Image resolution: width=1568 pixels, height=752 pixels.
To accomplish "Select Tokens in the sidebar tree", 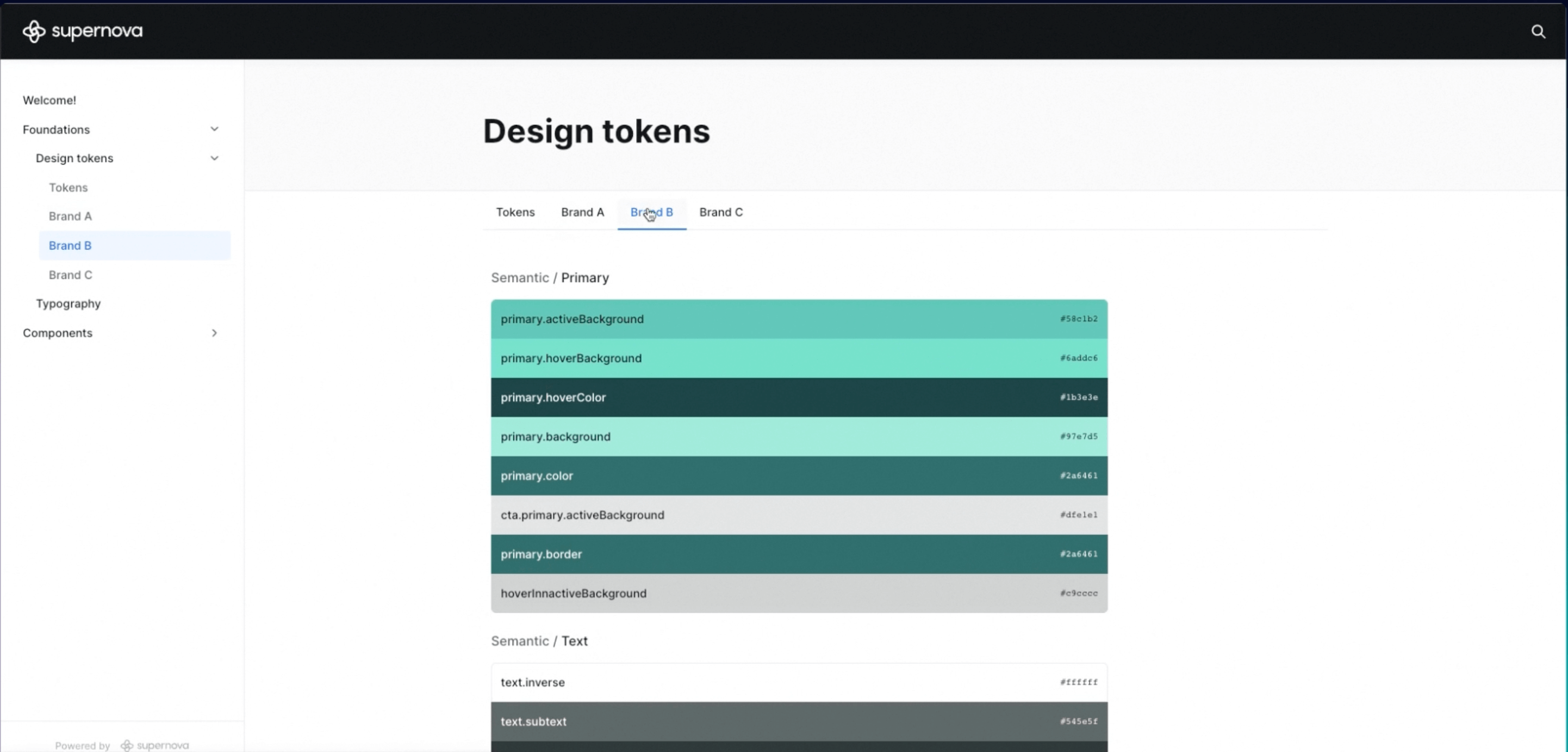I will coord(68,187).
